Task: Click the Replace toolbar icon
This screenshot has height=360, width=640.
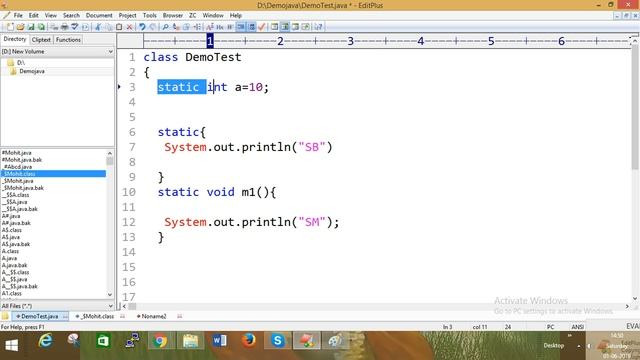Action: coord(176,27)
